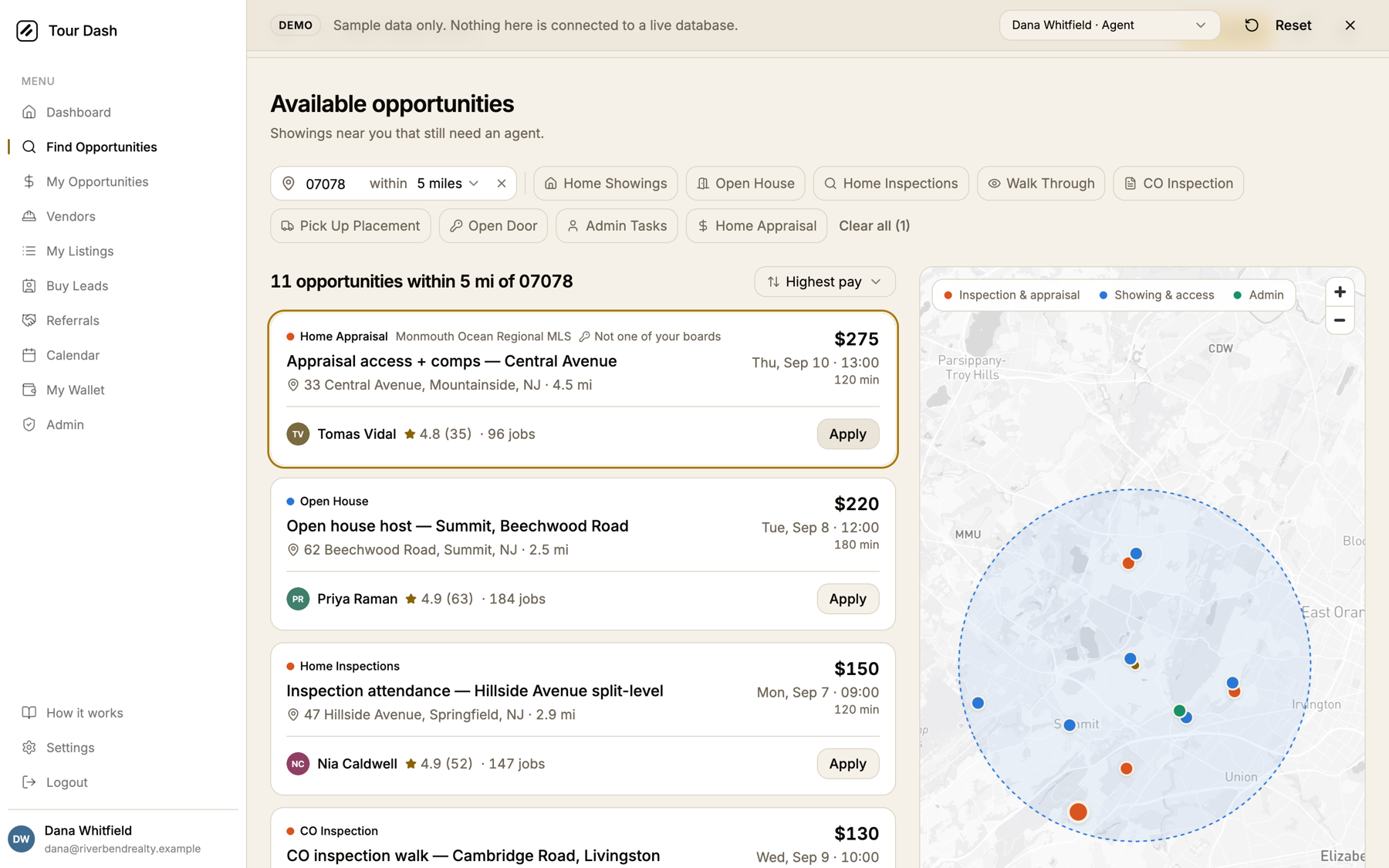Click Priya Raman's avatar
The width and height of the screenshot is (1389, 868).
pyautogui.click(x=298, y=599)
